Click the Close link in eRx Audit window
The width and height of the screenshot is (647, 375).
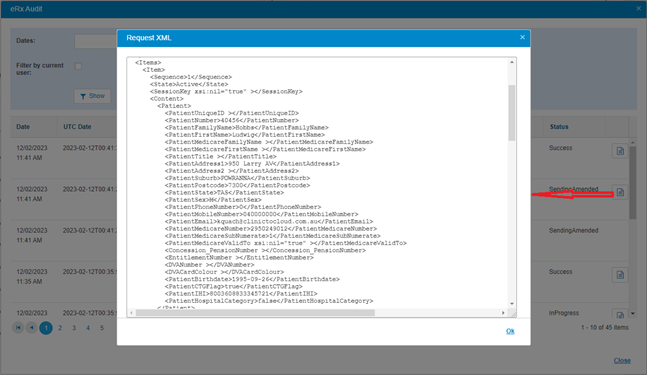(622, 360)
